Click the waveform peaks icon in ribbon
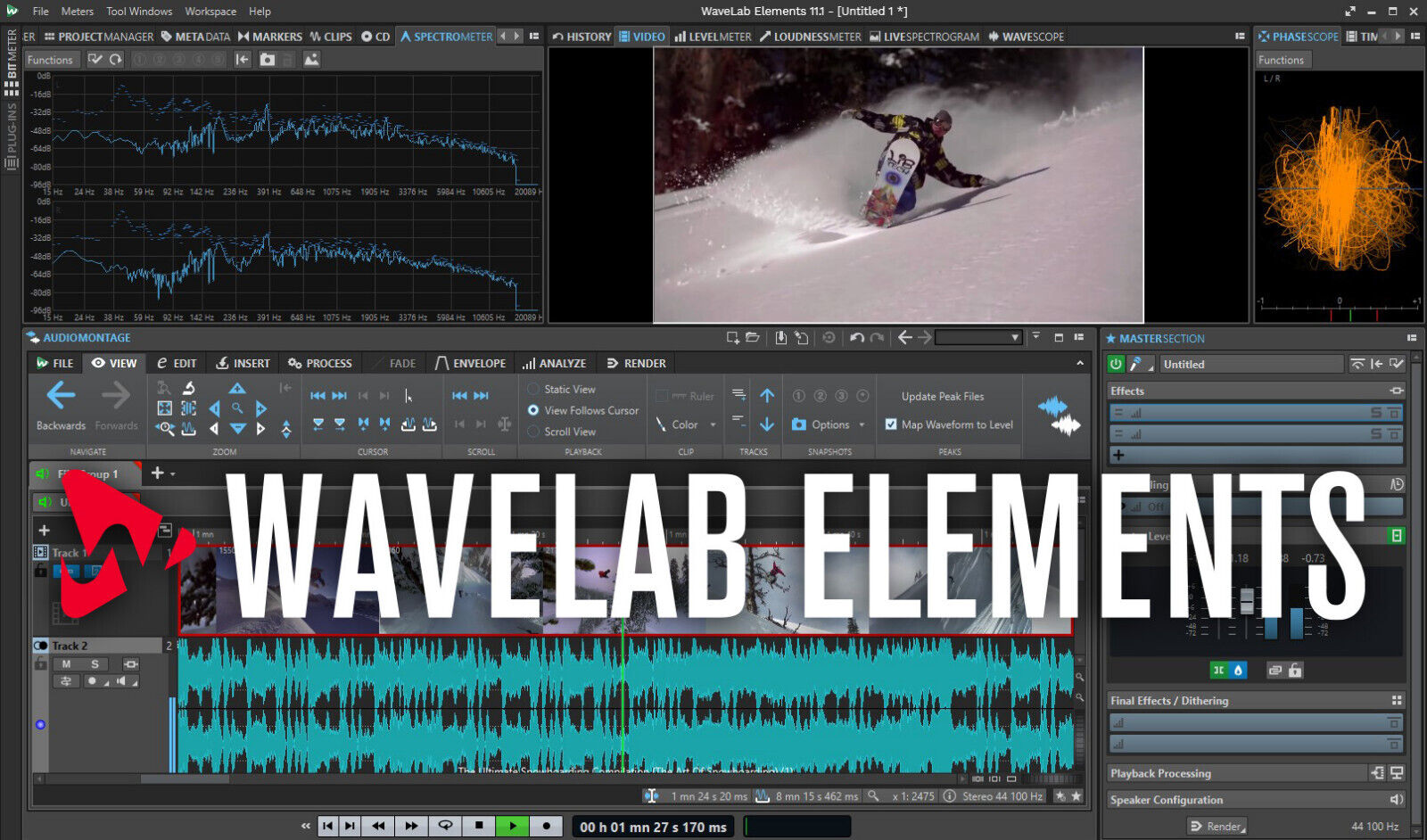Viewport: 1427px width, 840px height. click(x=1059, y=416)
